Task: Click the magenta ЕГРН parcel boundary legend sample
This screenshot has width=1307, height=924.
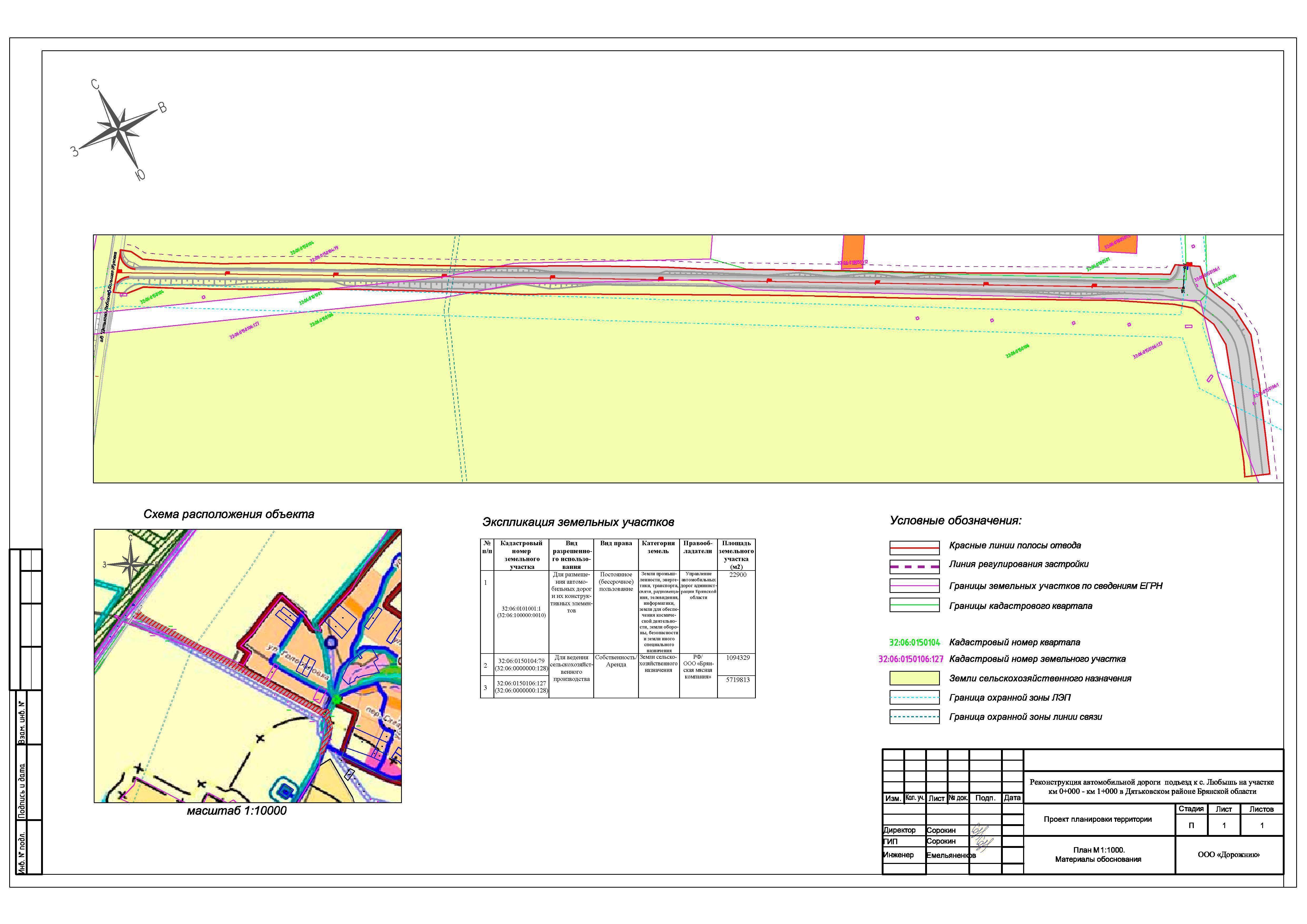Action: coord(914,586)
